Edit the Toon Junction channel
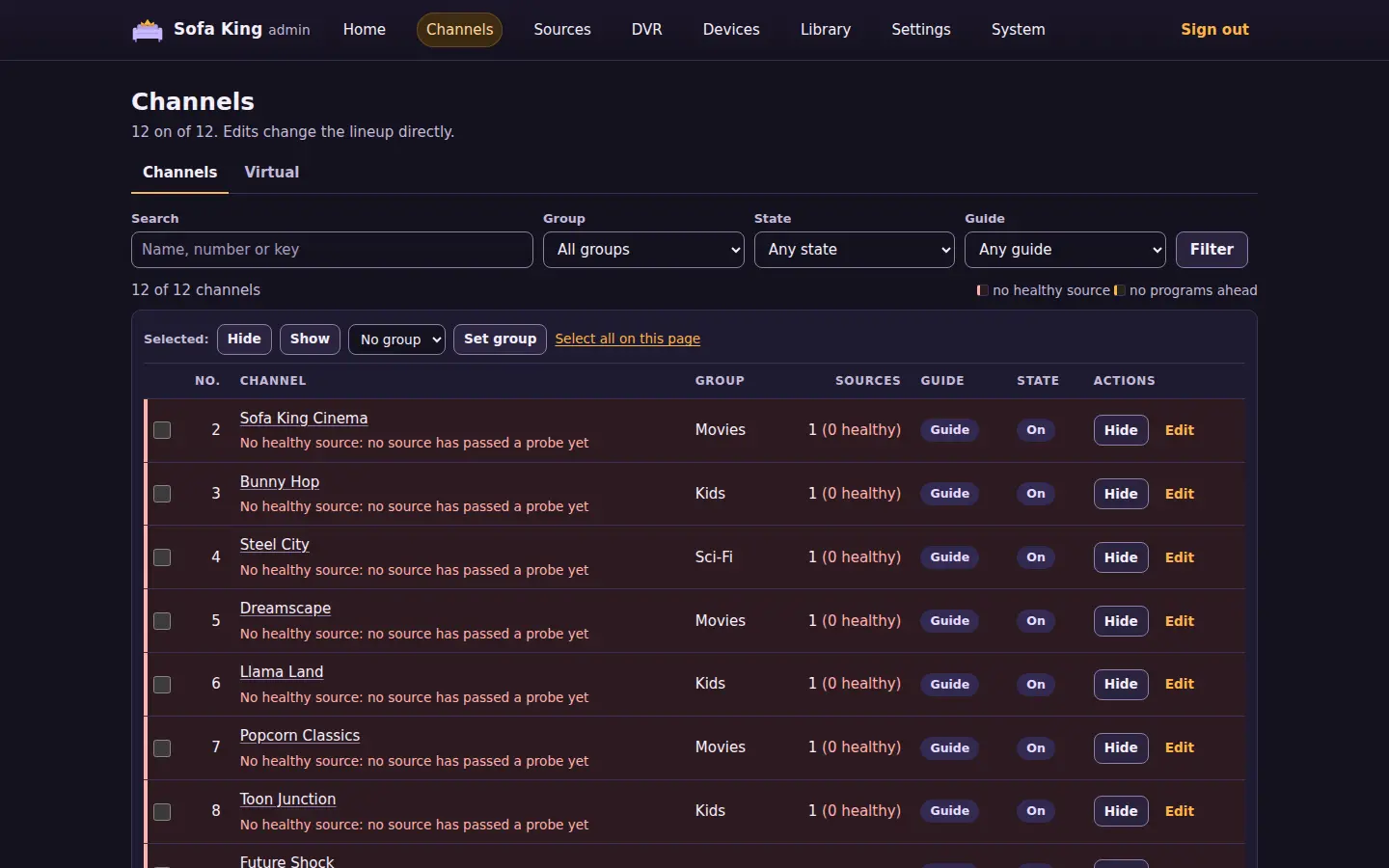Viewport: 1389px width, 868px height. pos(1180,811)
